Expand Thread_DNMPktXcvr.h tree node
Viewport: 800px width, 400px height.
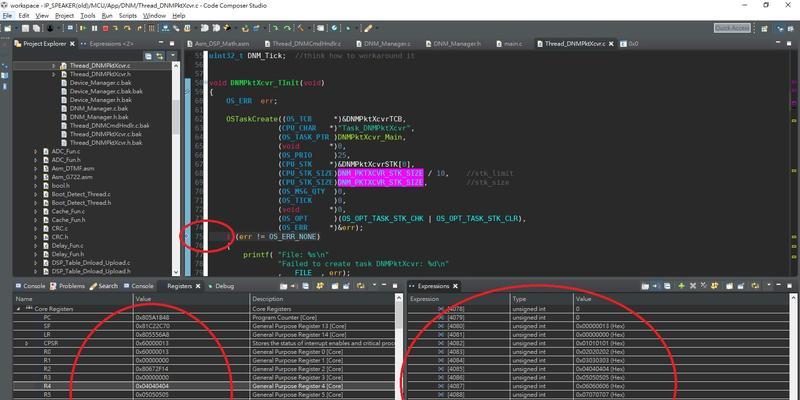(x=54, y=74)
